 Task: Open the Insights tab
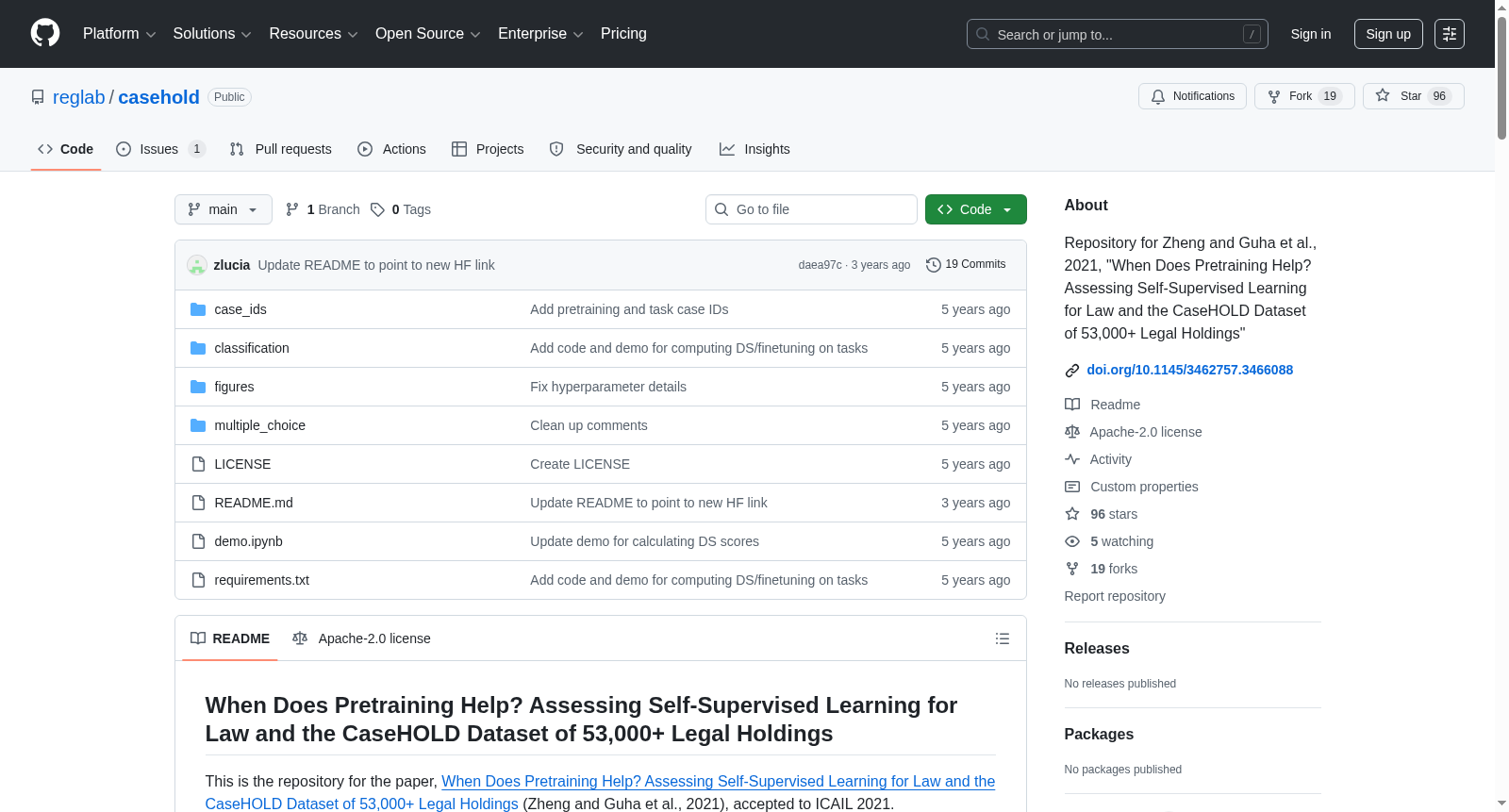pyautogui.click(x=754, y=149)
